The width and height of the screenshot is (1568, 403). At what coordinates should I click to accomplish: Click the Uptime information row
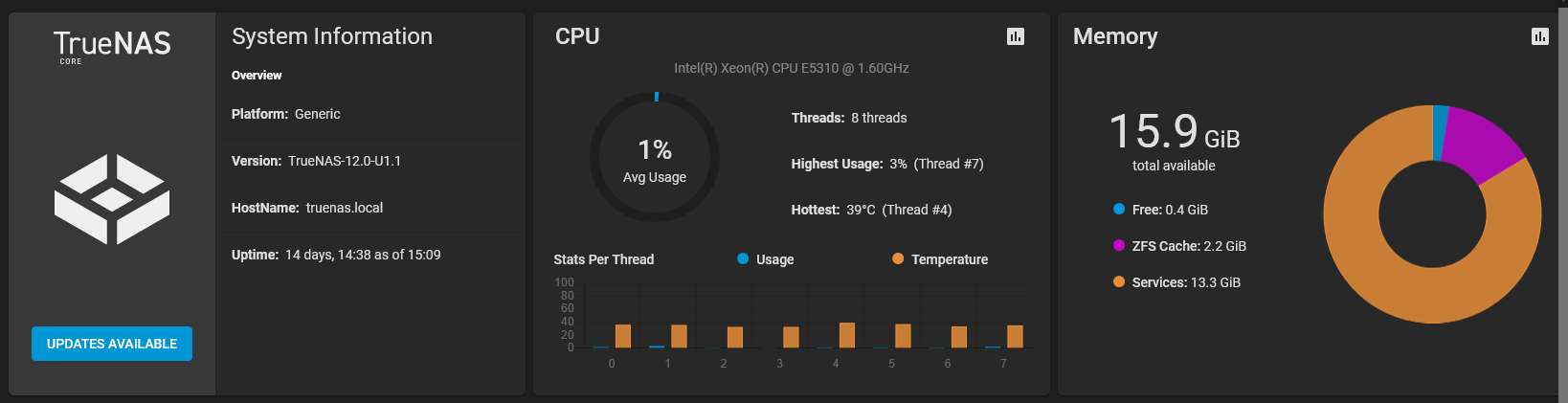[x=336, y=255]
